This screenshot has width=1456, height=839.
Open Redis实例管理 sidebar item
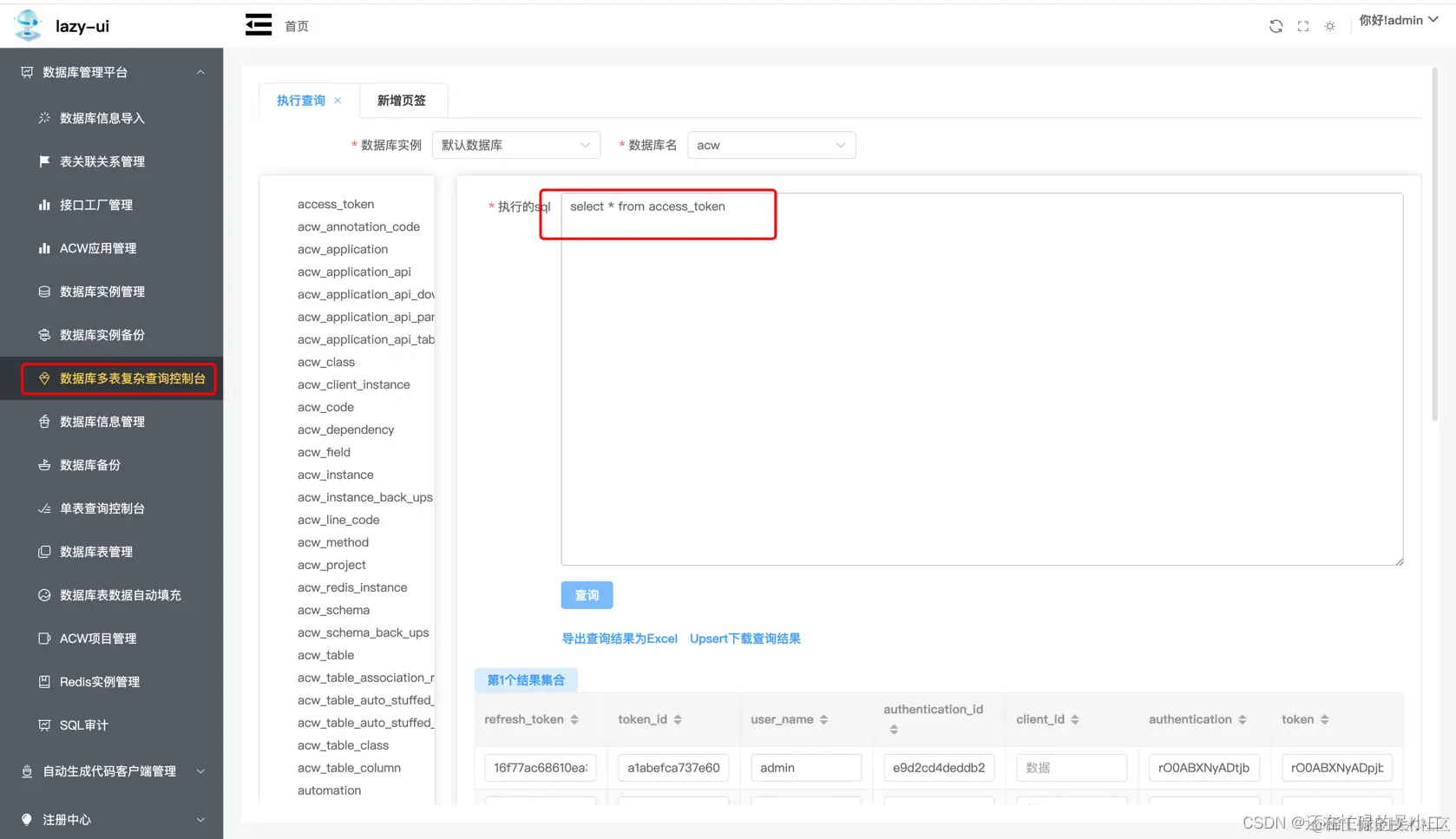point(99,682)
